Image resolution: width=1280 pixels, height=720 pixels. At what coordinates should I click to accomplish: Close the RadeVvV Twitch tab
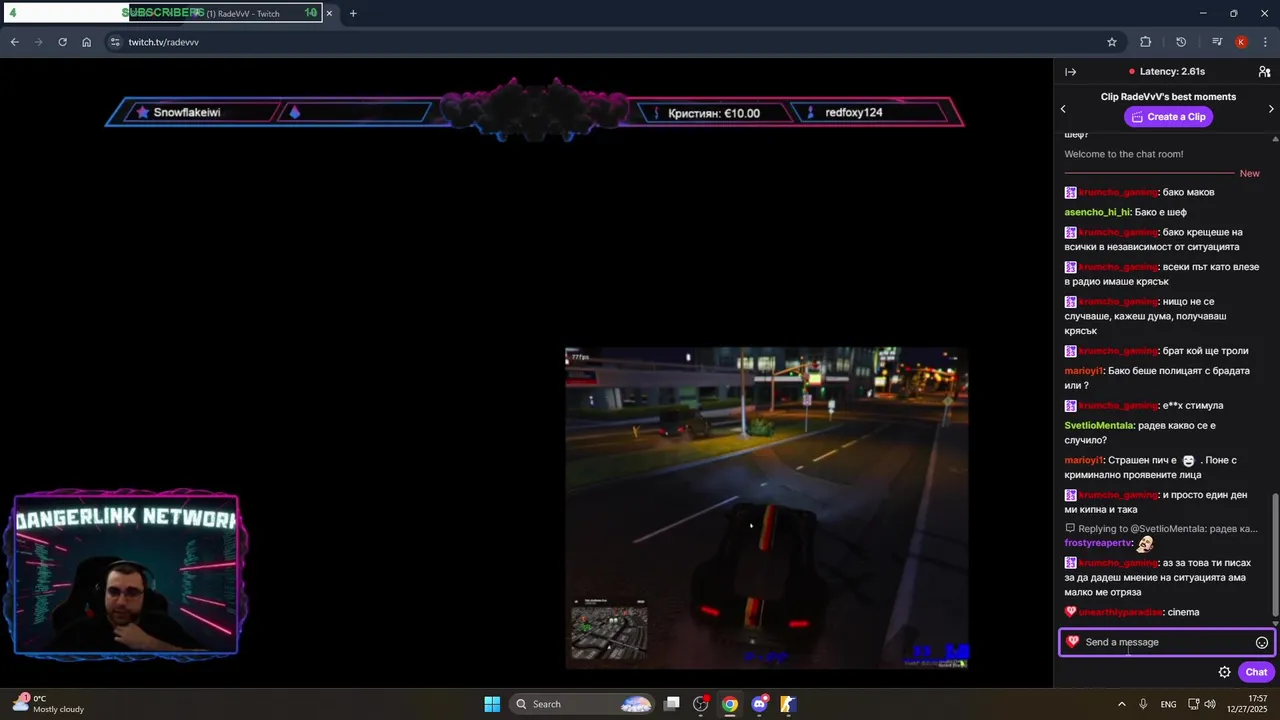tap(329, 13)
